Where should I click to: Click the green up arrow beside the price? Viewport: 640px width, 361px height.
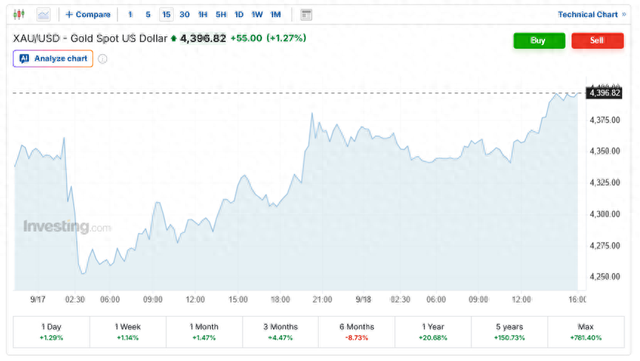pyautogui.click(x=173, y=38)
